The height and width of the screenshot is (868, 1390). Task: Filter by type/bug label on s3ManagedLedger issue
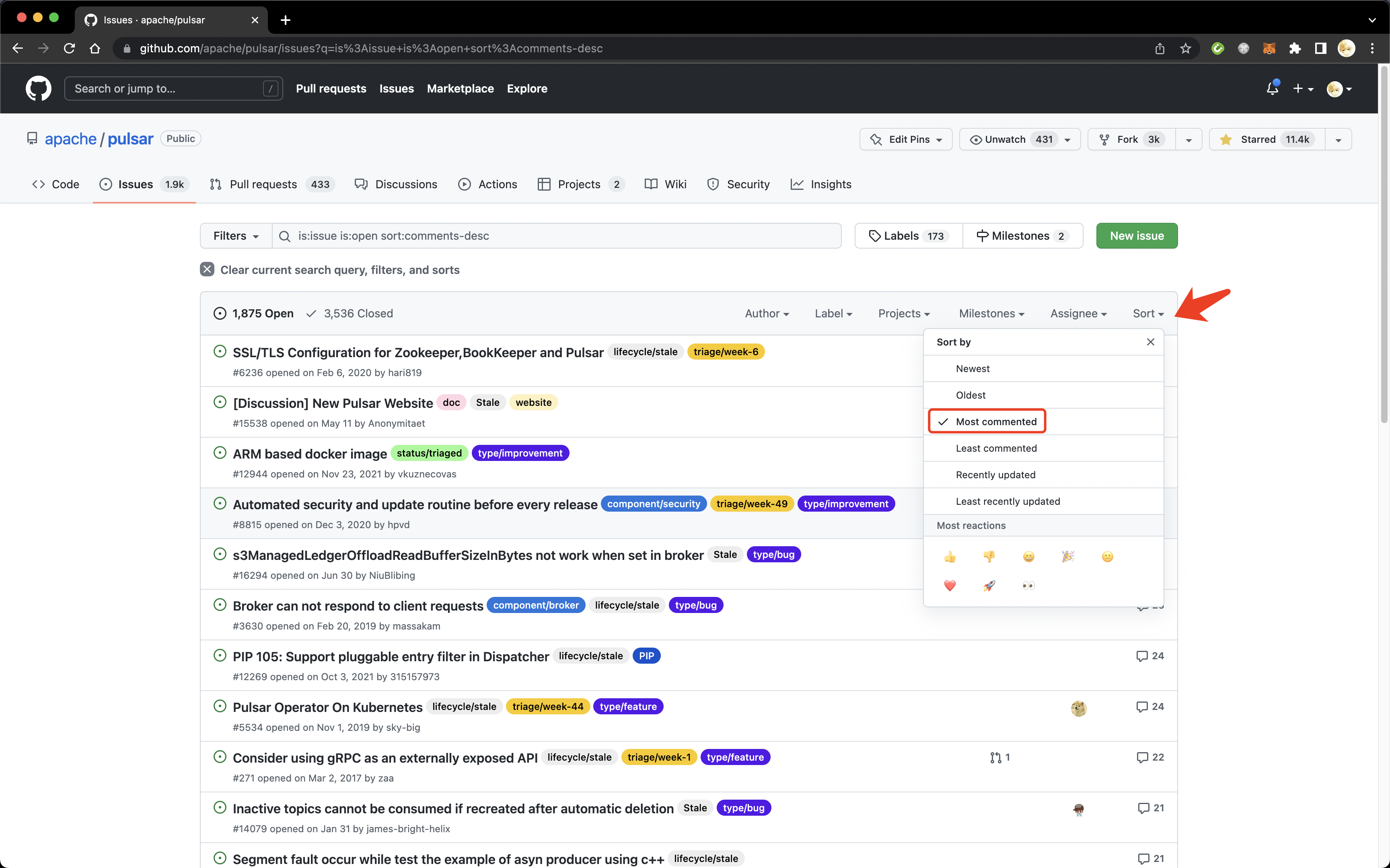[773, 555]
